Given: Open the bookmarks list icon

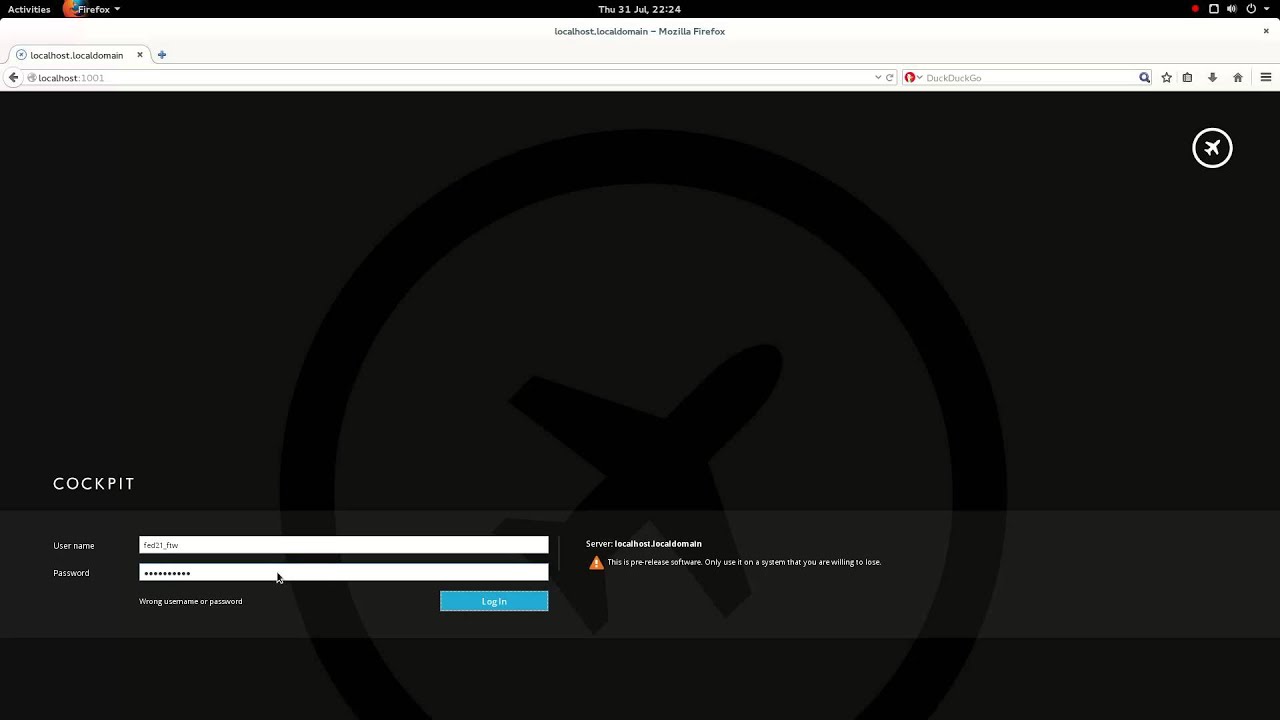Looking at the screenshot, I should point(1187,77).
